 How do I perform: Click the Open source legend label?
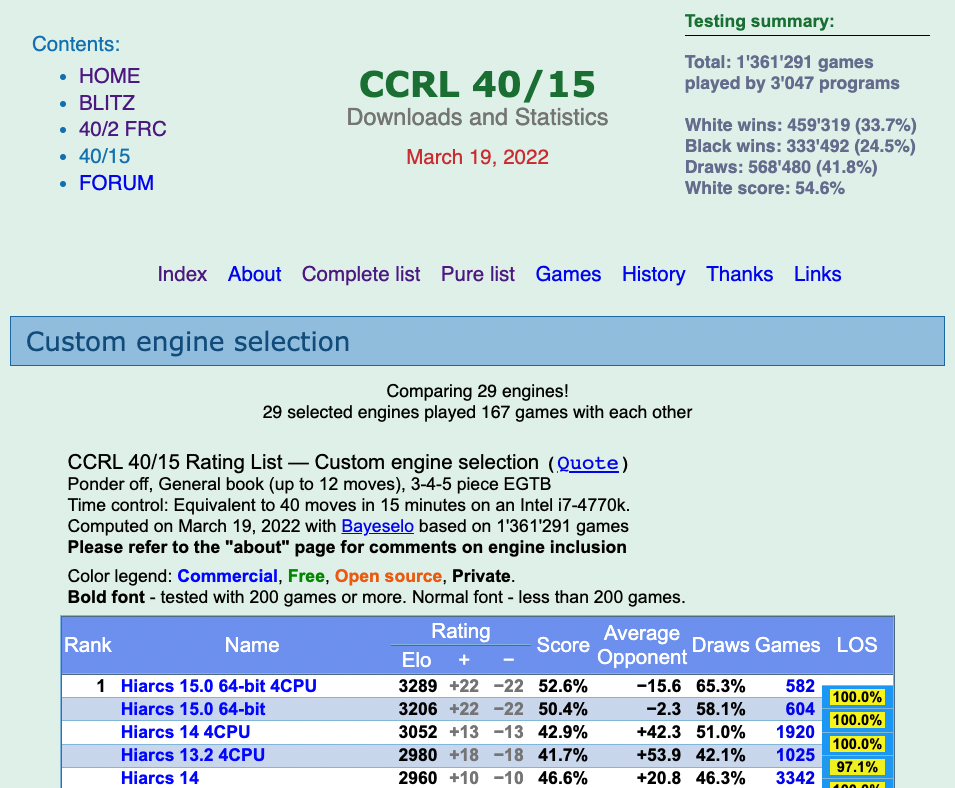[x=388, y=576]
